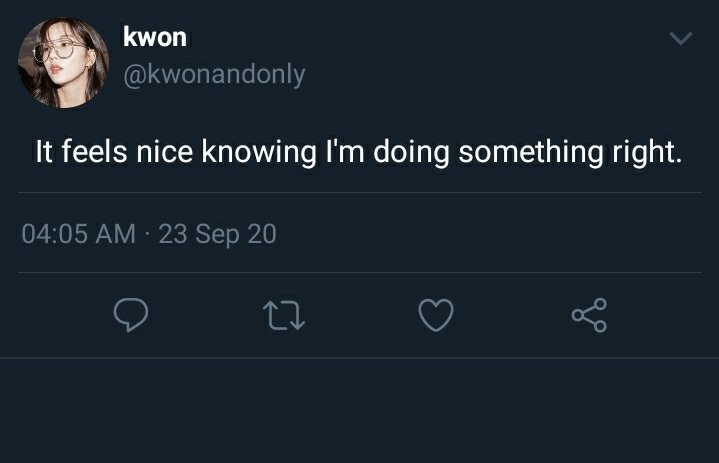Click the 04:05 AM timestamp

pos(78,234)
